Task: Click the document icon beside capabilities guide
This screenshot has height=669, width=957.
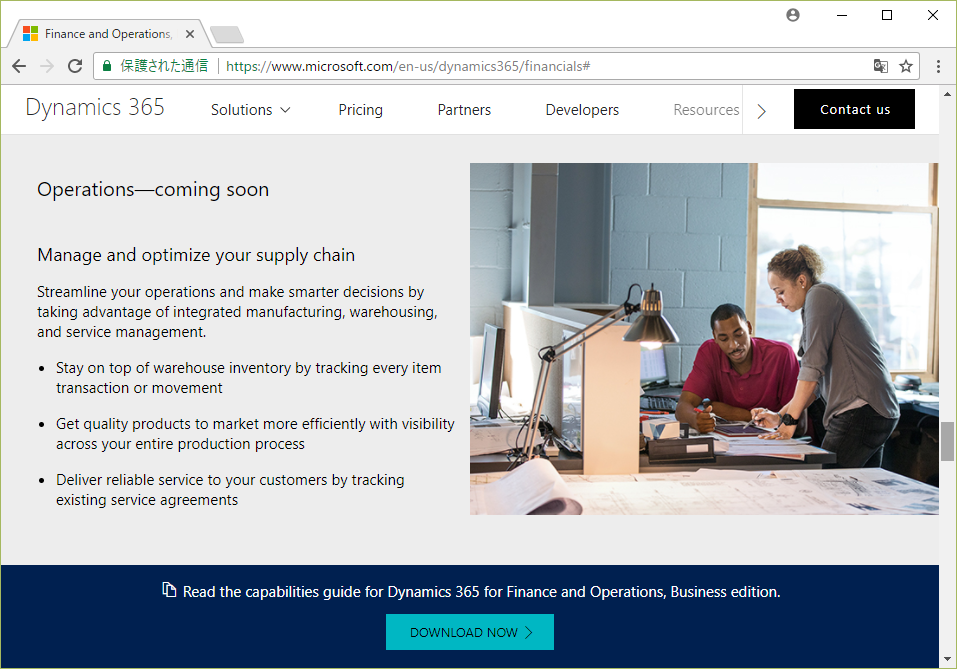Action: tap(169, 590)
